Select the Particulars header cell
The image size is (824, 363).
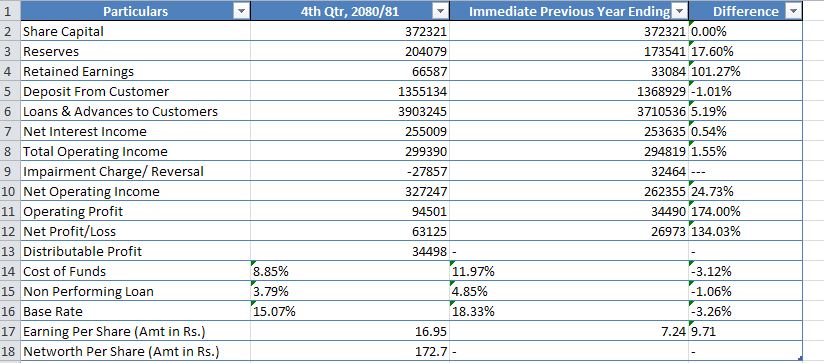pyautogui.click(x=136, y=12)
